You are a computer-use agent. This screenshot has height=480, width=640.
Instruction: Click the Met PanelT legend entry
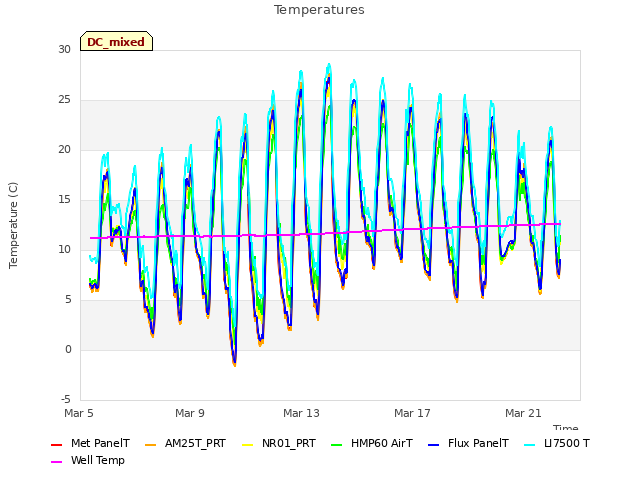coord(90,444)
